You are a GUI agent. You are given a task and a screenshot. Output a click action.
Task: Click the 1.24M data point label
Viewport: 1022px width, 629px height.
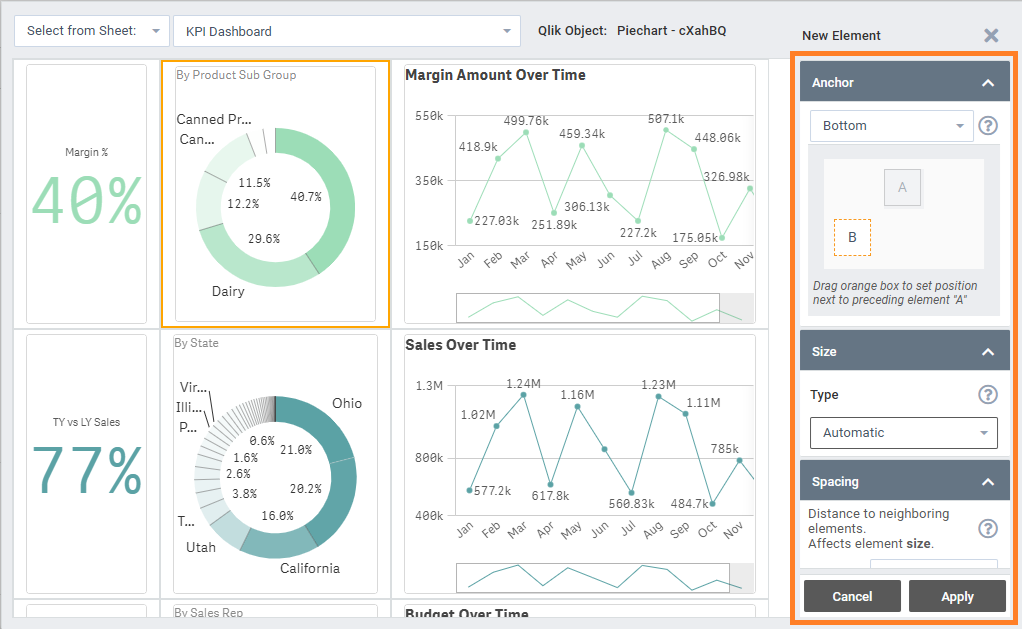point(523,384)
